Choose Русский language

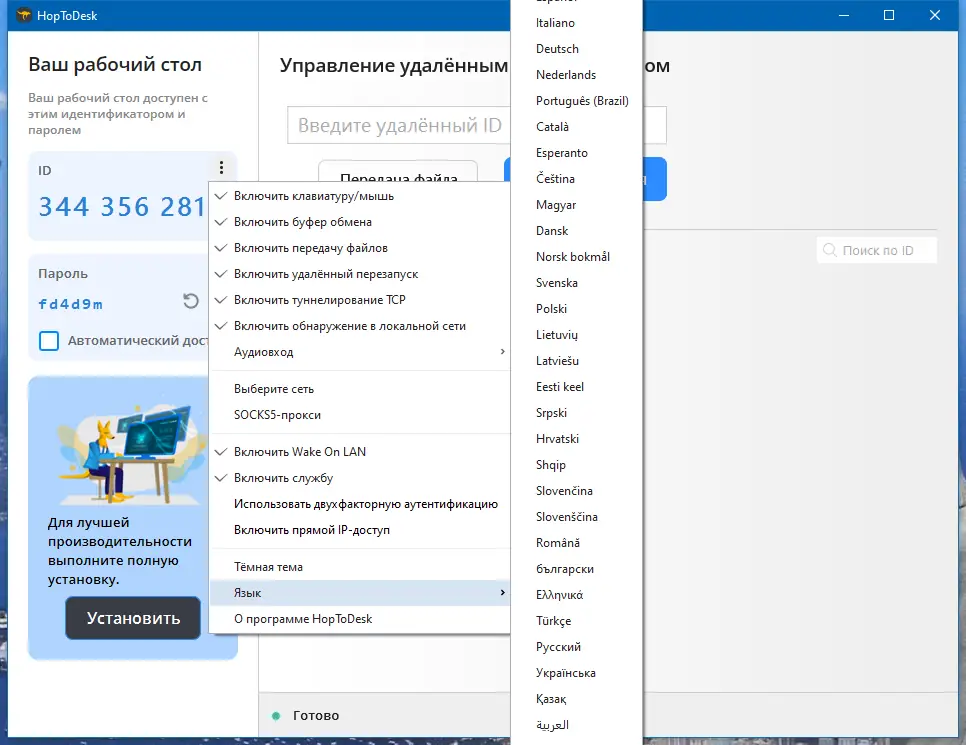click(577, 647)
